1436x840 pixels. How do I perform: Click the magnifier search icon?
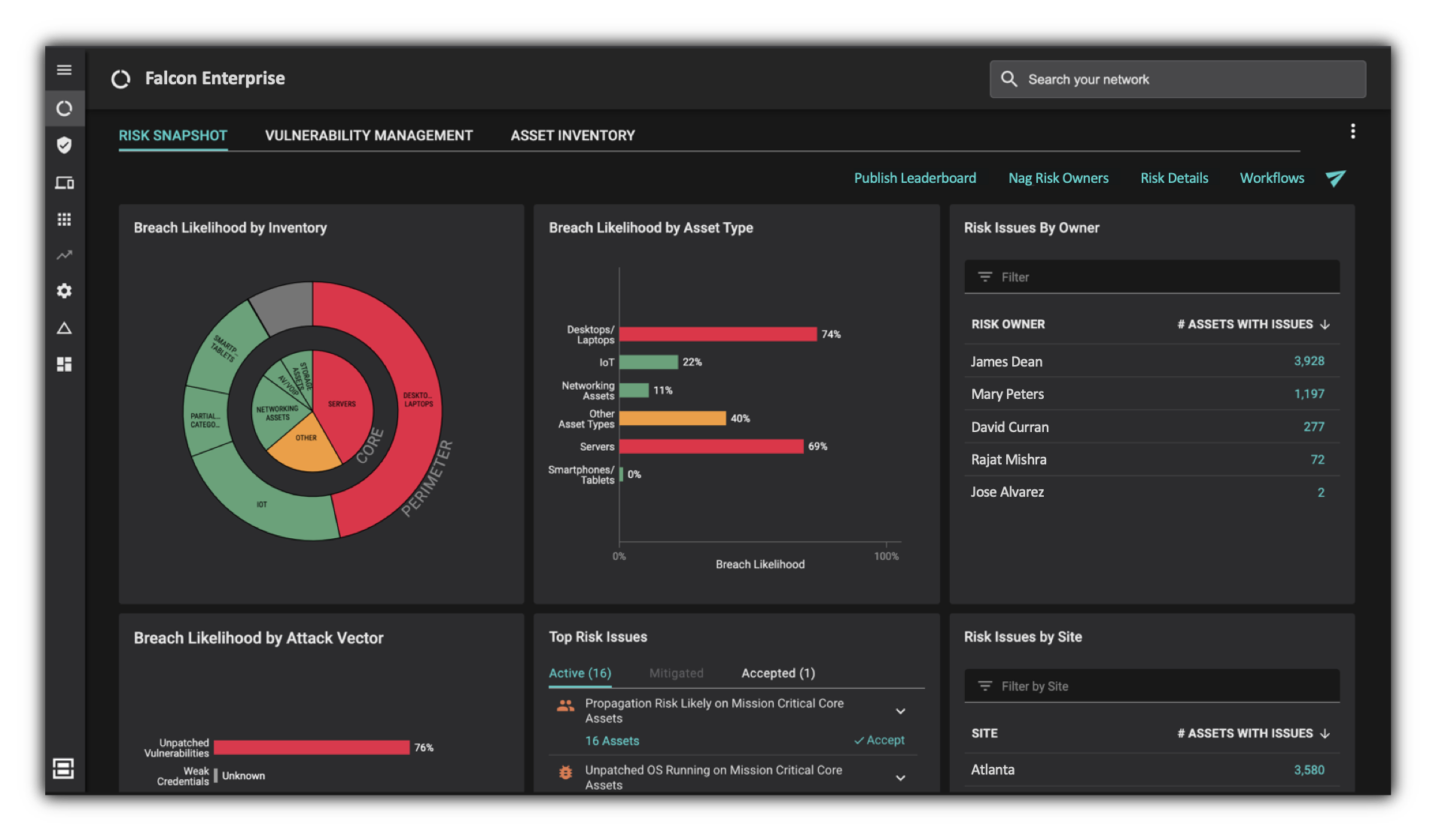[1009, 79]
